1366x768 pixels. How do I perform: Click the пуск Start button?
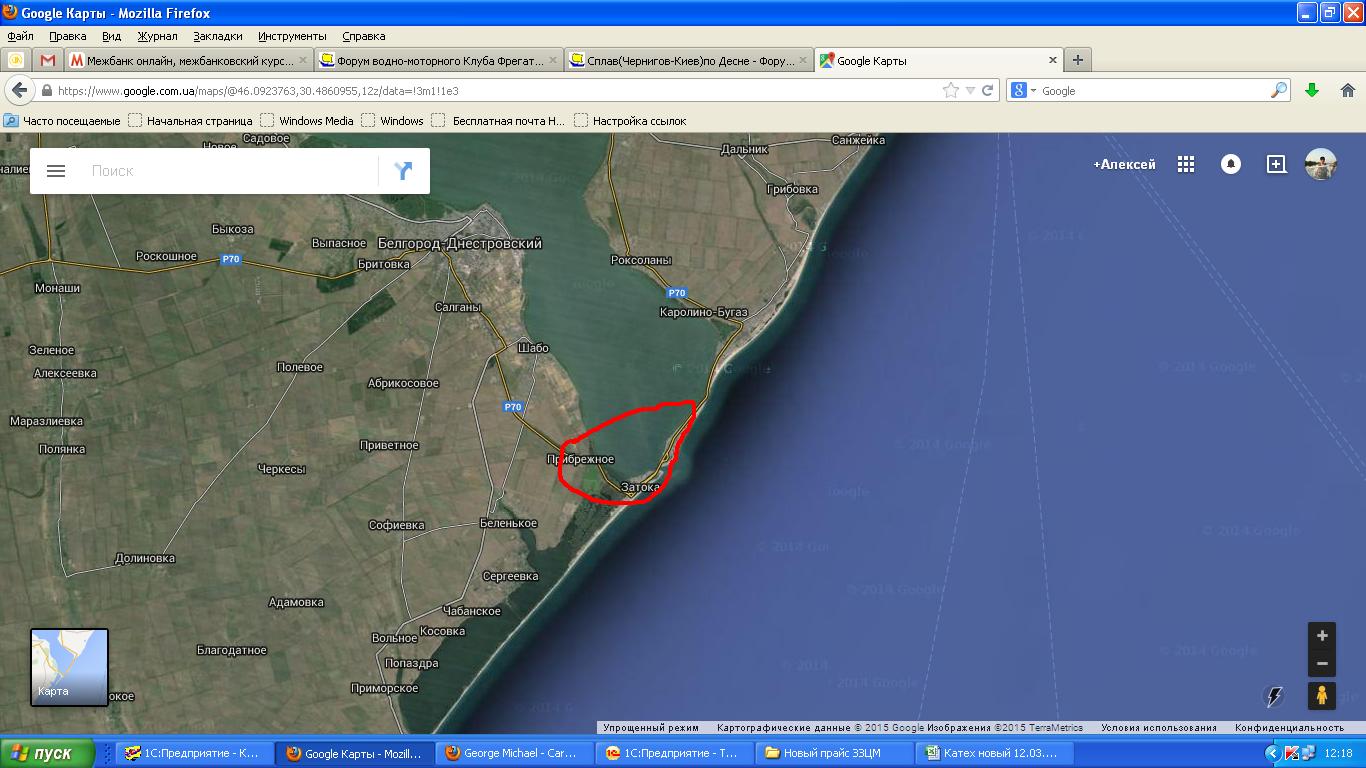pos(47,753)
